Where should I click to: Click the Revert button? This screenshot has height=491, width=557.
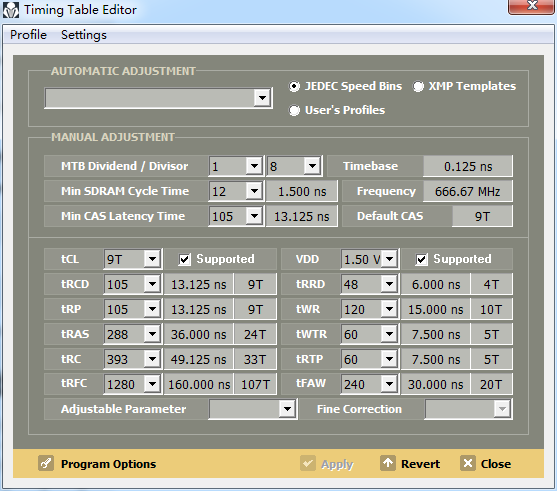click(x=410, y=464)
